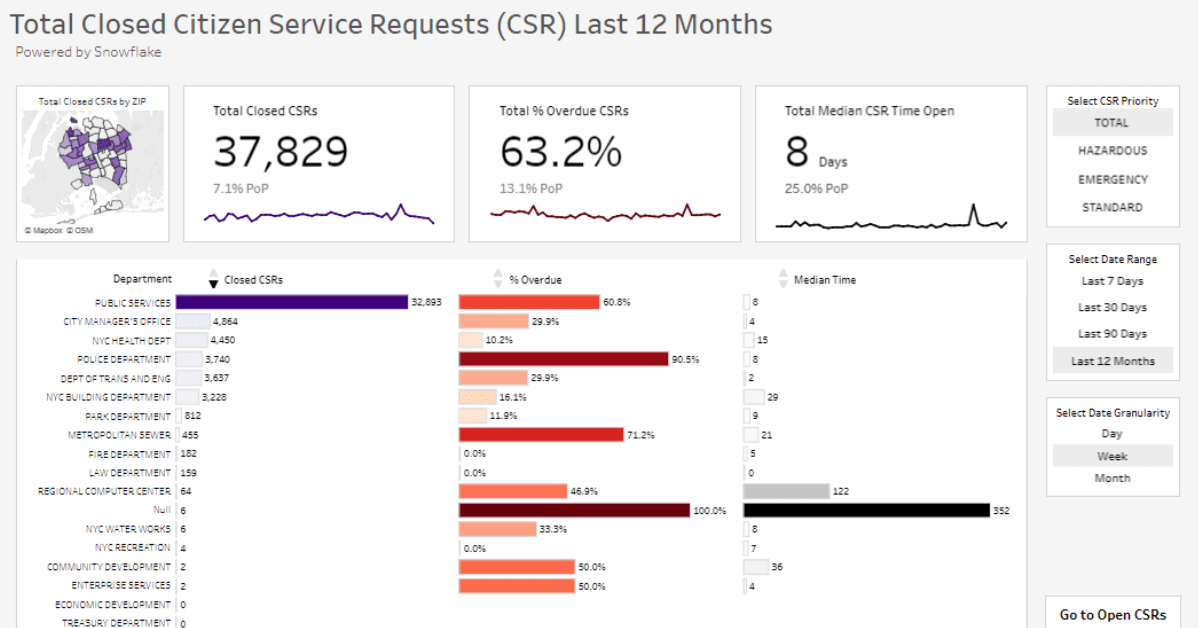Select the purple Public Services bar
1200x628 pixels.
click(292, 302)
